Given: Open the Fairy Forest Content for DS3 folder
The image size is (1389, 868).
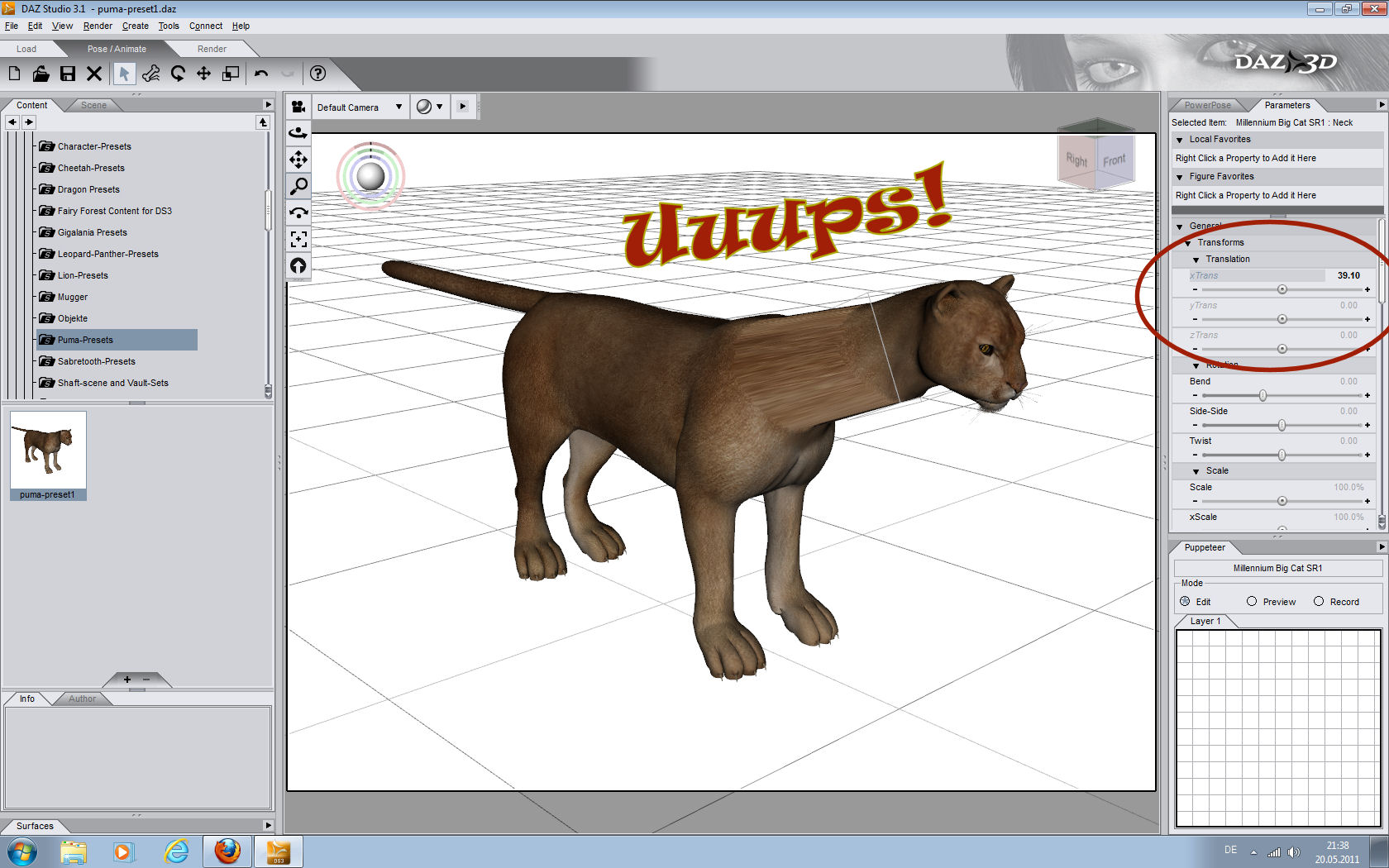Looking at the screenshot, I should [114, 211].
